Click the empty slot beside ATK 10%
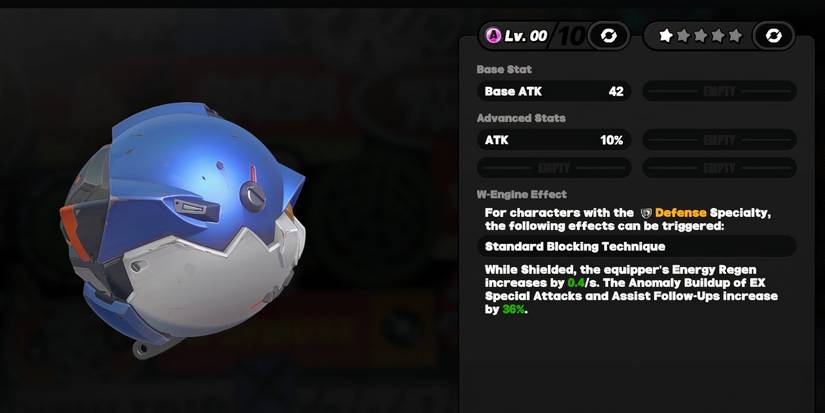Screen dimensions: 825x413 point(719,140)
